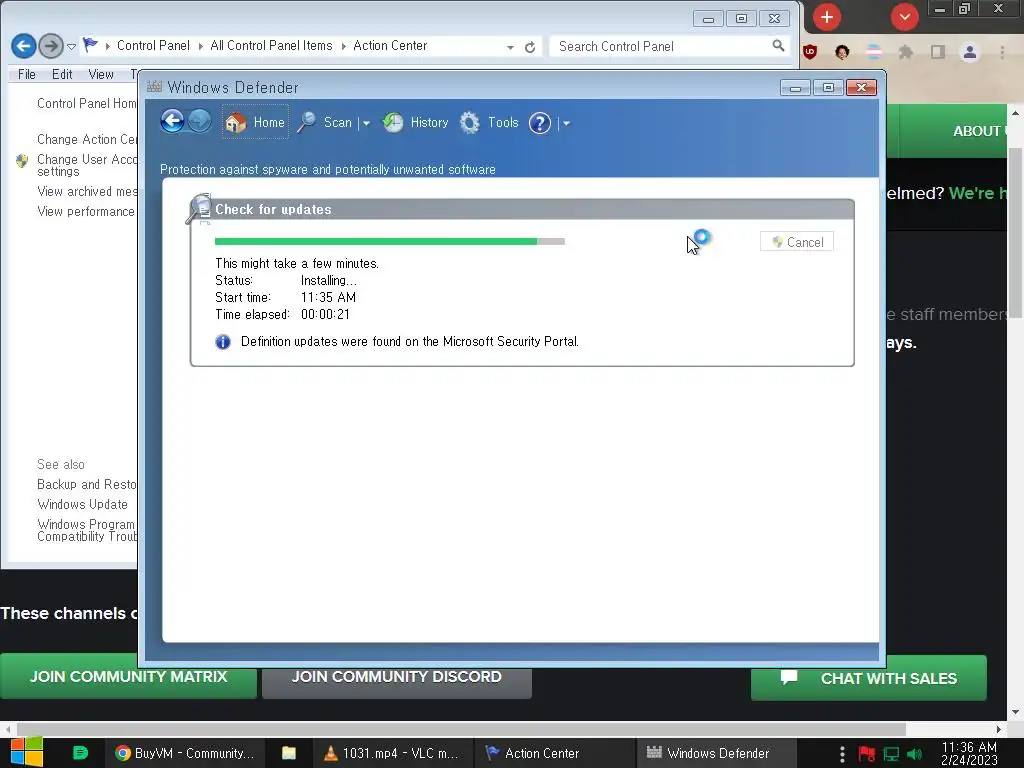Screen dimensions: 1024x768
Task: Open File Explorer on taskbar
Action: (289, 753)
